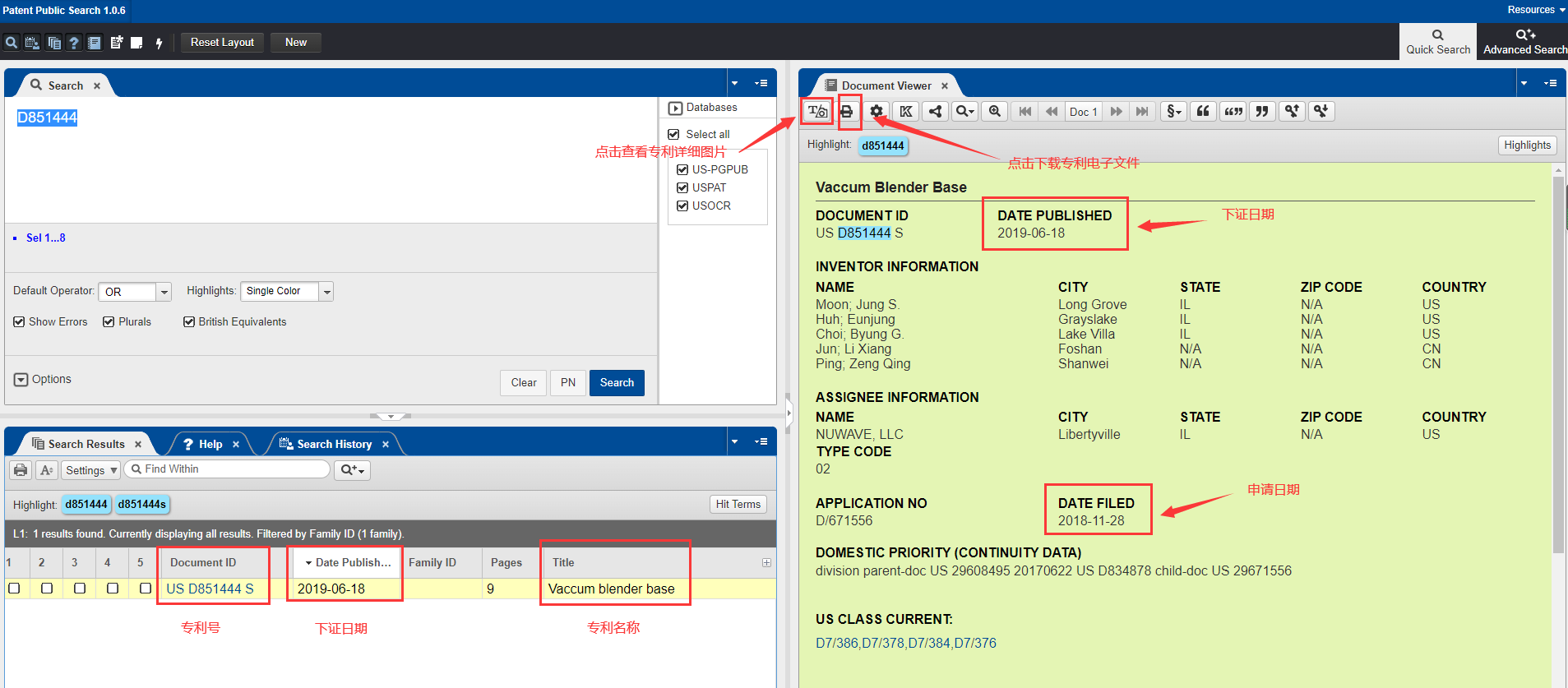Open the search history calendar tool
This screenshot has height=688, width=1568.
pyautogui.click(x=32, y=43)
